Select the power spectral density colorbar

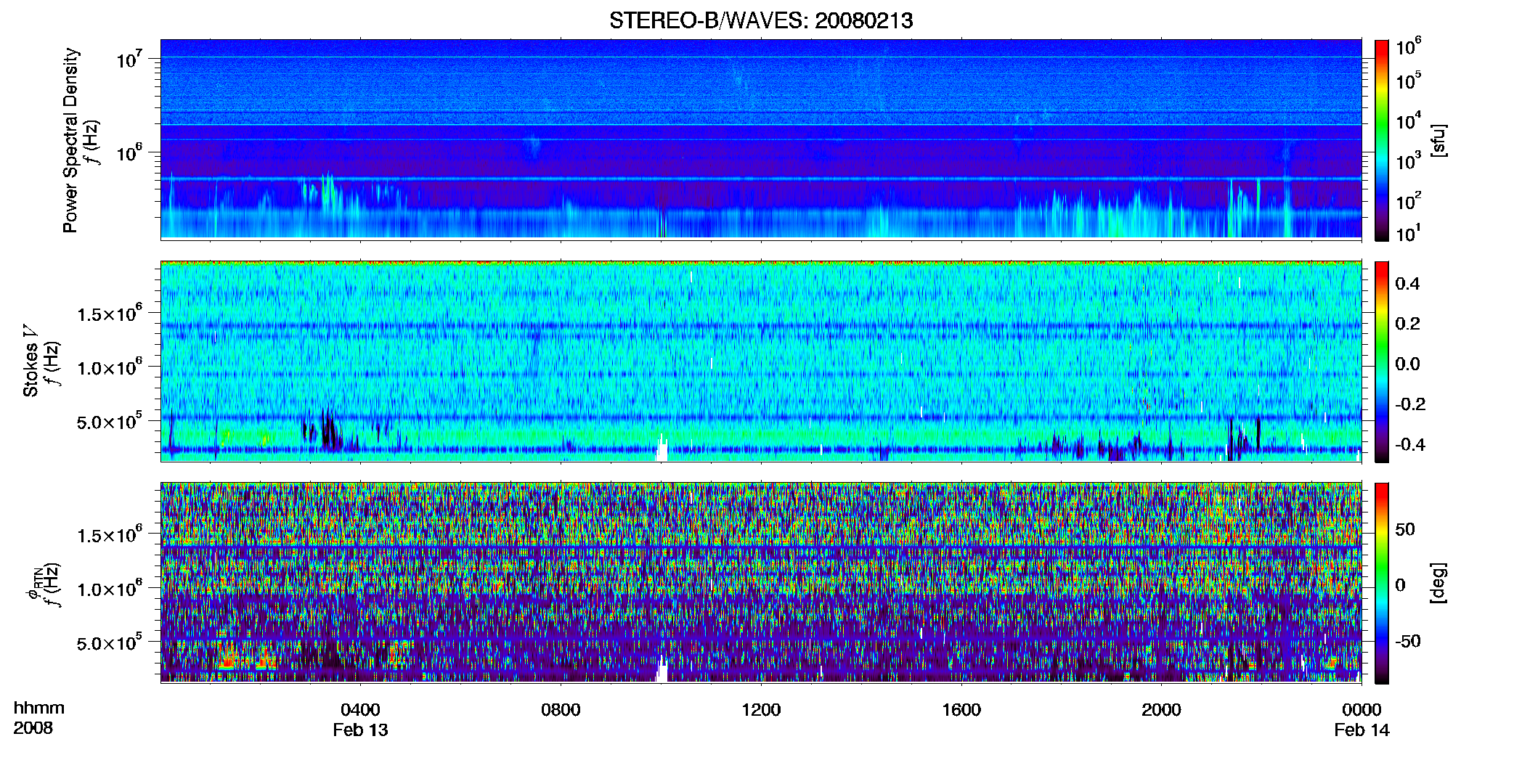pyautogui.click(x=1382, y=140)
